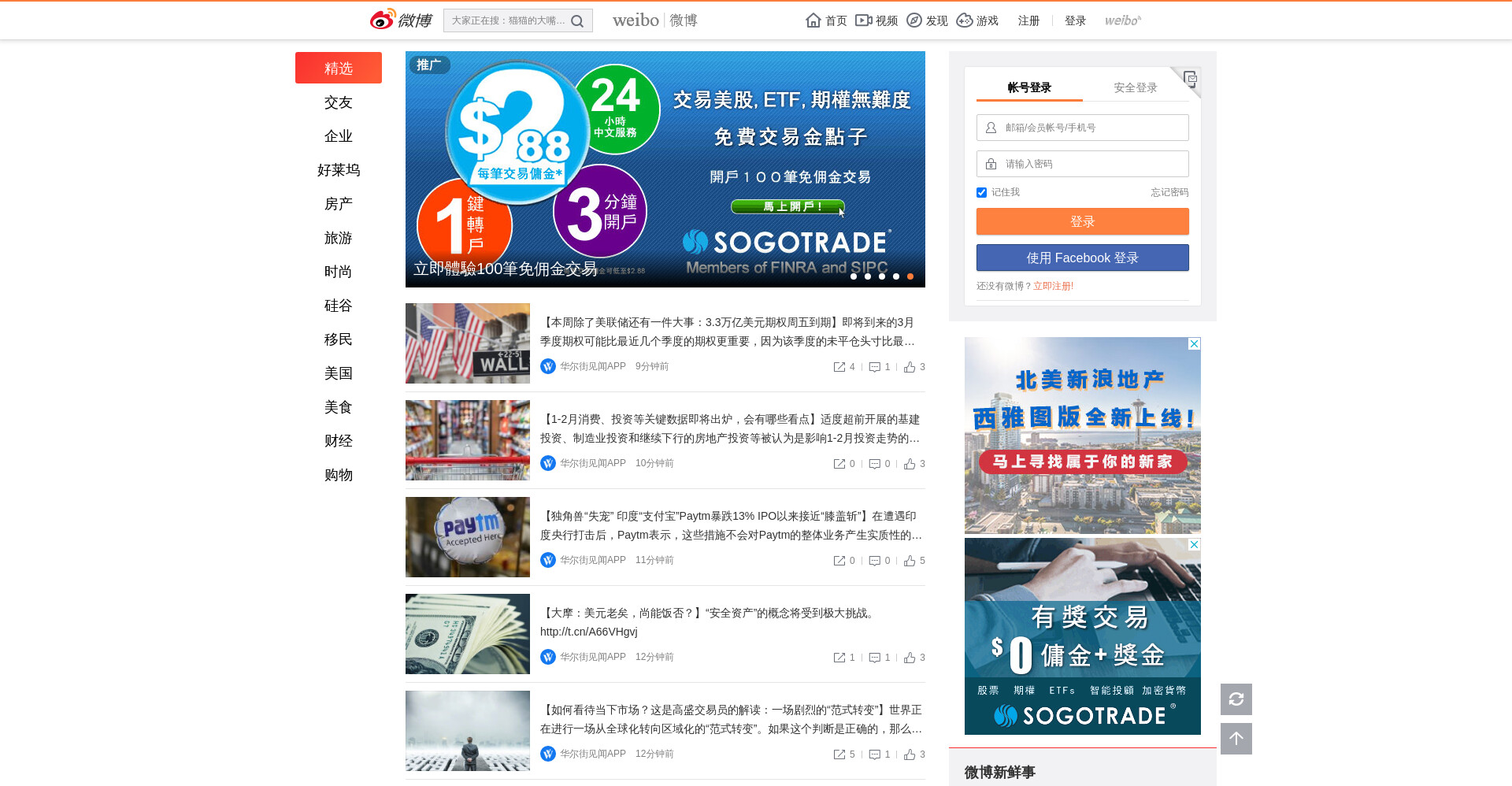Click the Weibo logo in the header
Viewport: 1512px width, 786px height.
tap(401, 20)
